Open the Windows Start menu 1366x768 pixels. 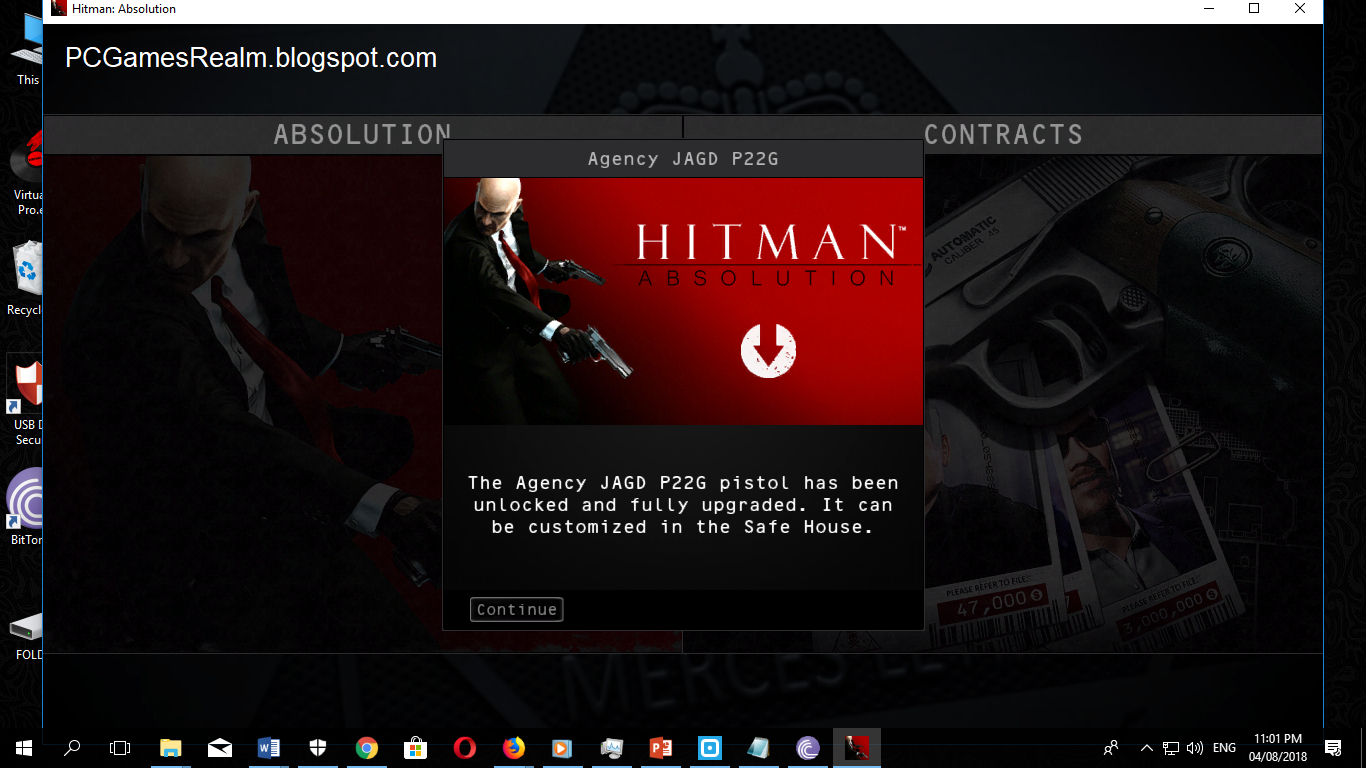tap(23, 747)
